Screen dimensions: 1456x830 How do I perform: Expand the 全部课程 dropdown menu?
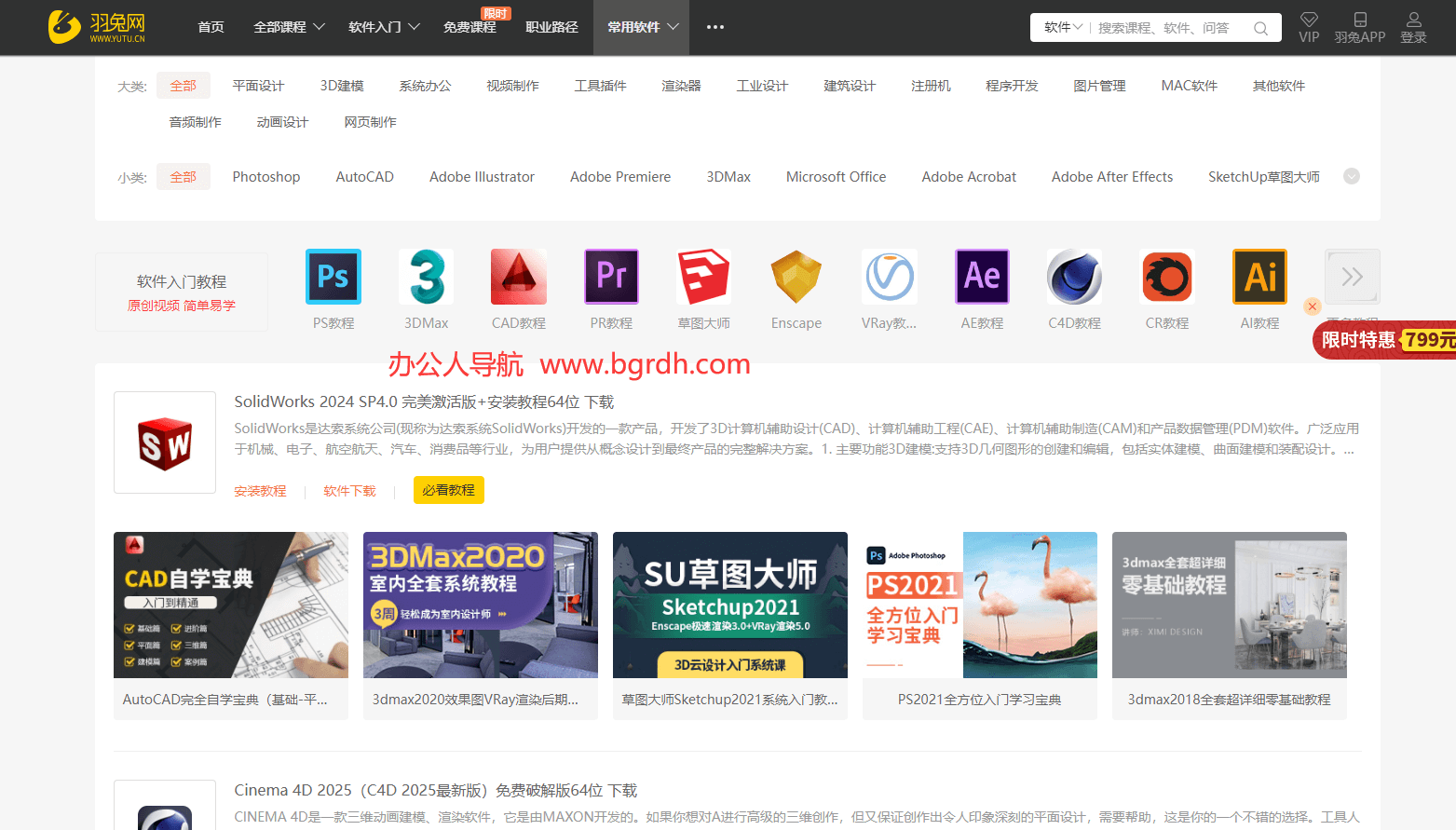coord(289,27)
